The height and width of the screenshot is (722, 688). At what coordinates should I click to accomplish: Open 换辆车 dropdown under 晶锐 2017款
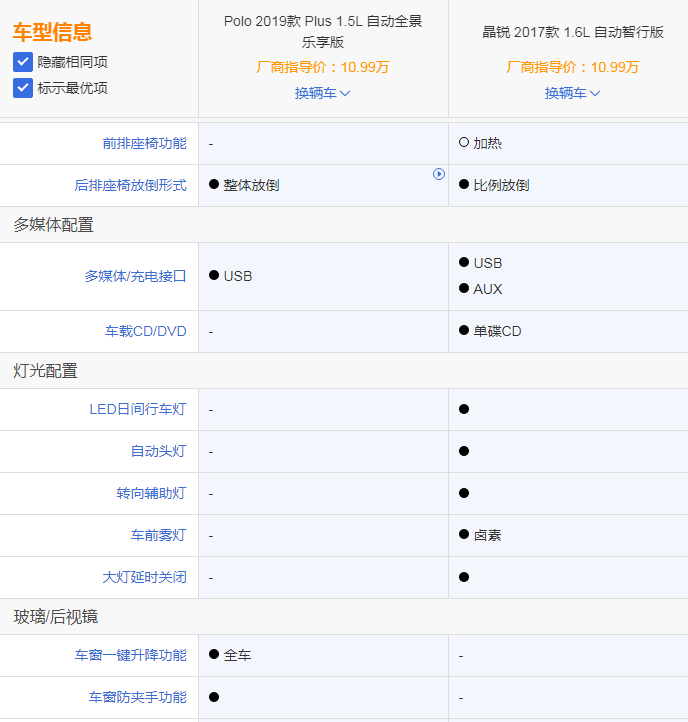572,93
